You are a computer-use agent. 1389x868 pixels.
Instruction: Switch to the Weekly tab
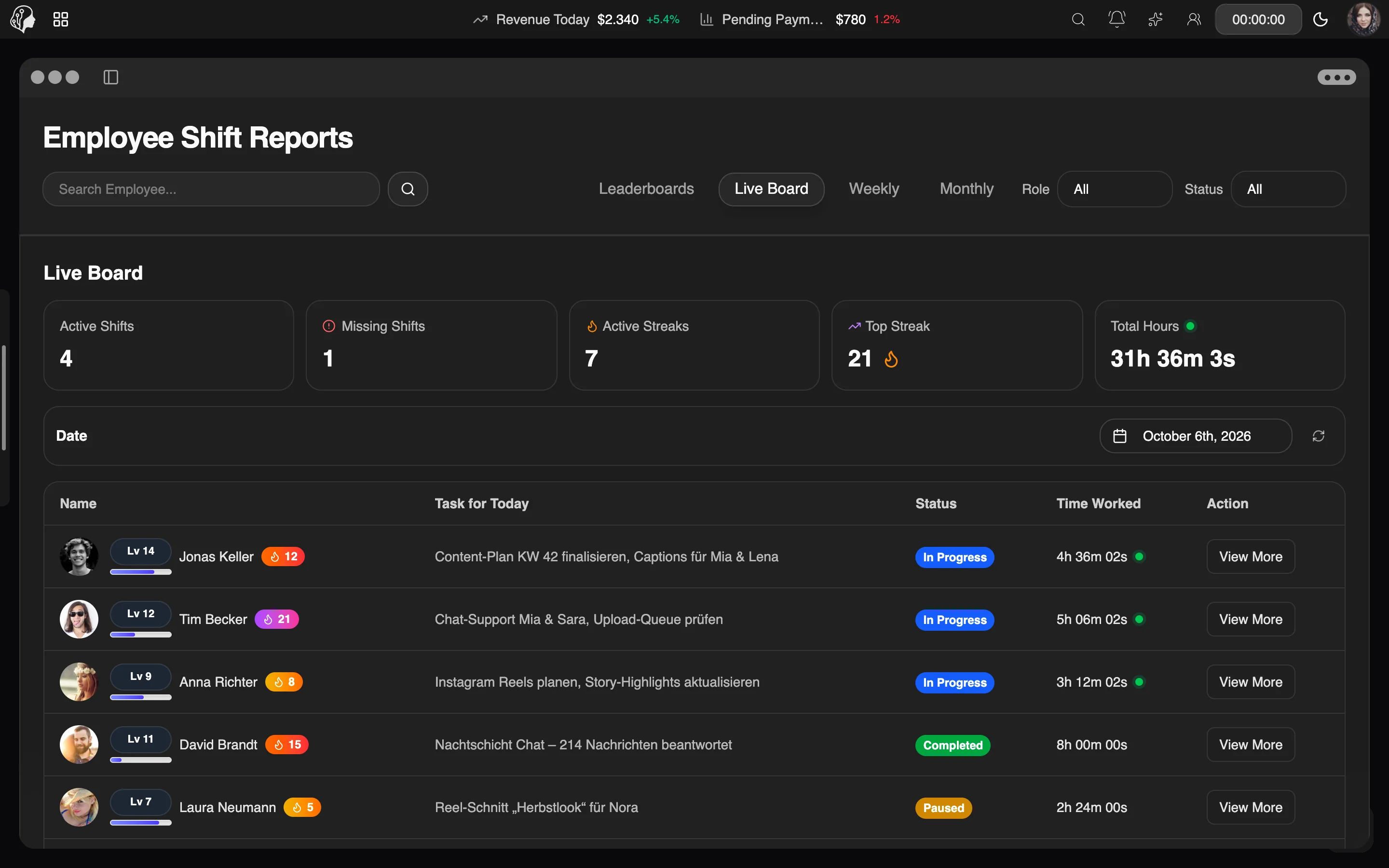click(873, 189)
